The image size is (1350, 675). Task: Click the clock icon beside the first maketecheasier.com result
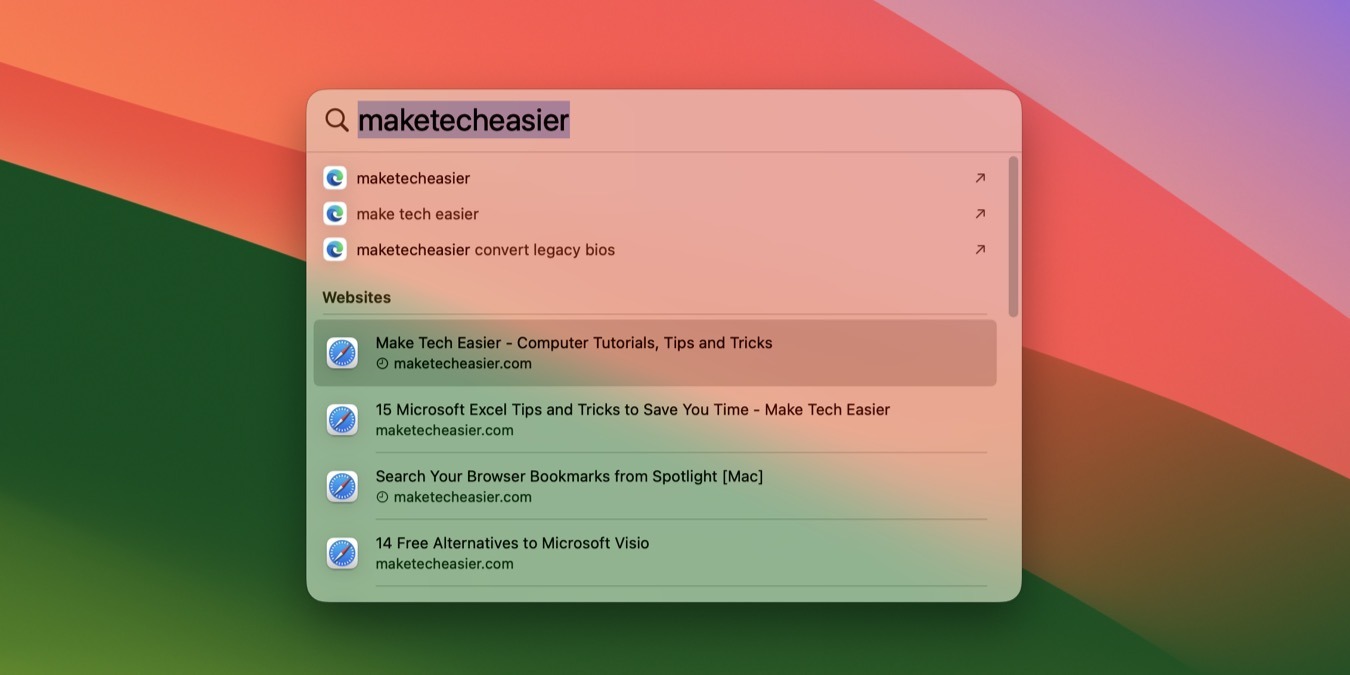pyautogui.click(x=383, y=363)
